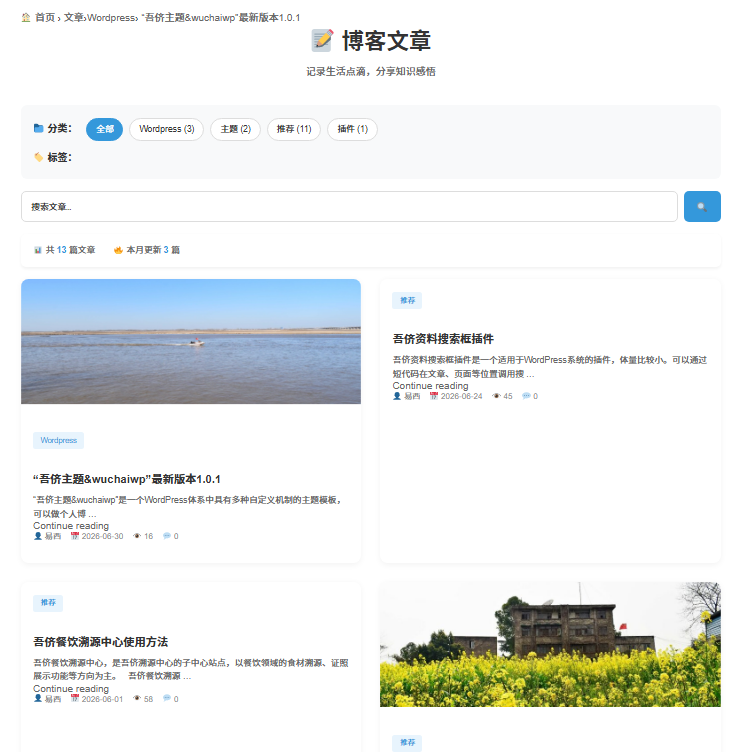The width and height of the screenshot is (753, 752).
Task: Open the yellow flowers building thumbnail
Action: point(550,644)
